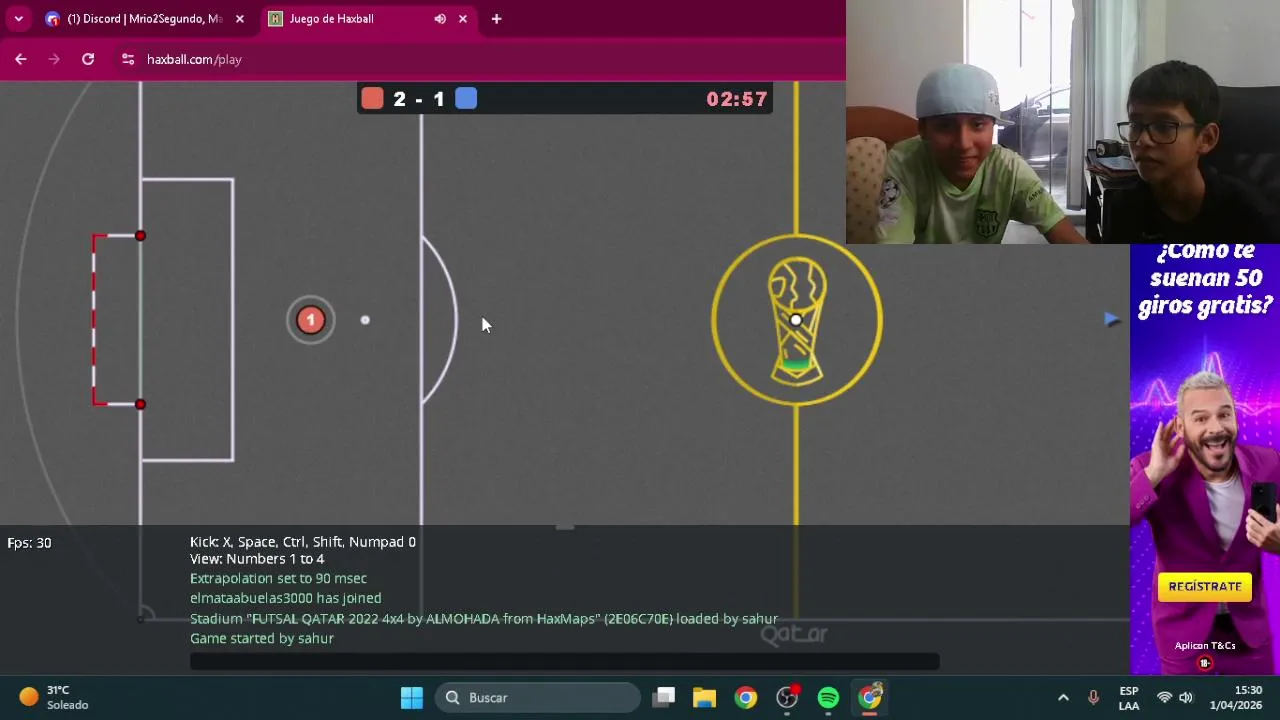Click 'Extrapolation set to 90 msec' message
1280x720 pixels.
tap(278, 579)
